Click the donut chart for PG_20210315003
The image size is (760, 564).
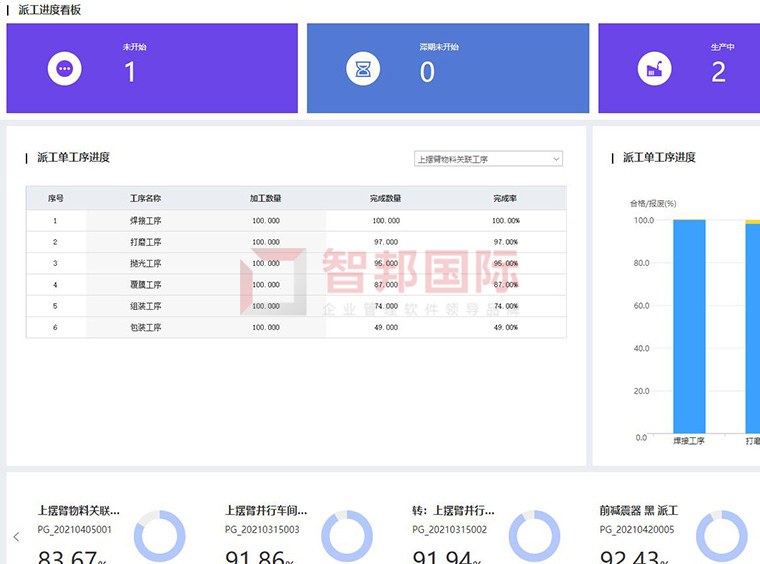coord(347,536)
